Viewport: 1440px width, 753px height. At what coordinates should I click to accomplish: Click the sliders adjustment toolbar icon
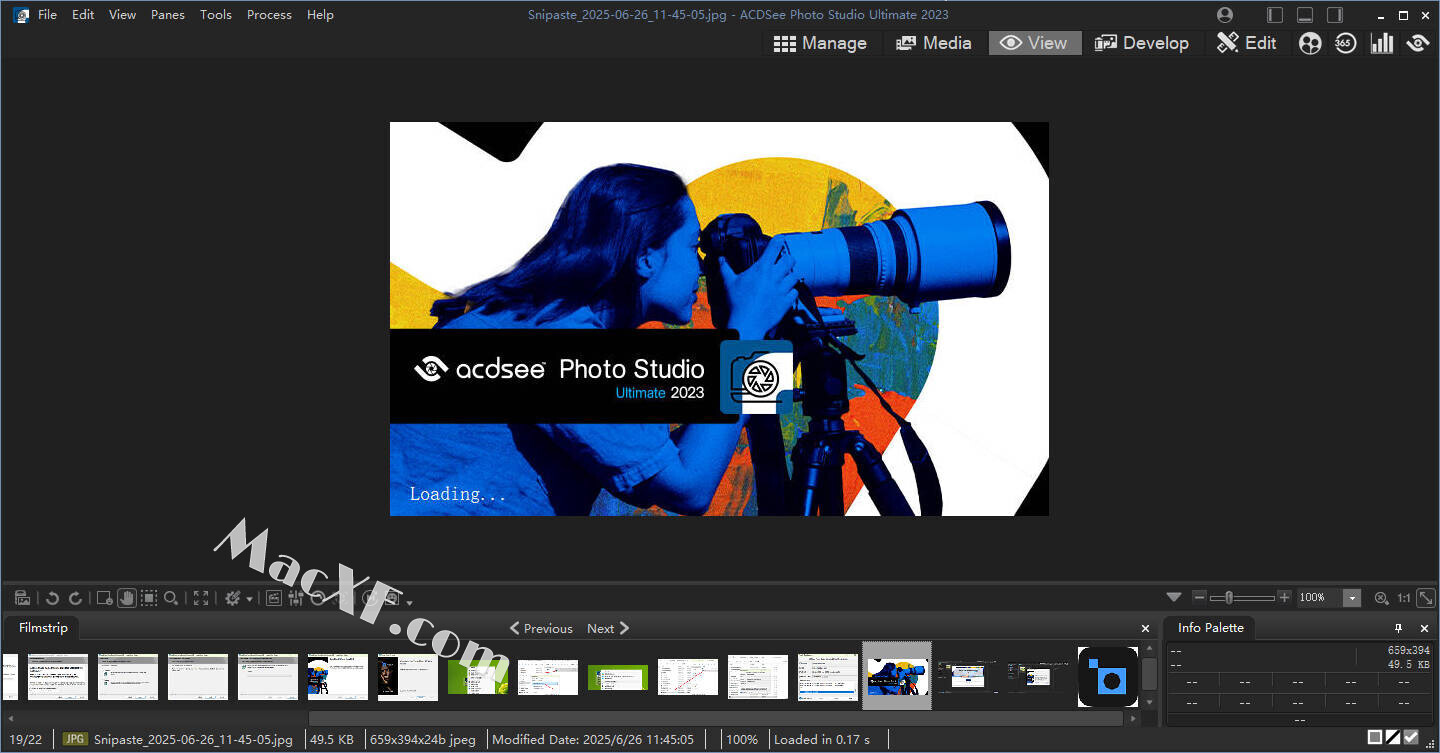tap(296, 598)
